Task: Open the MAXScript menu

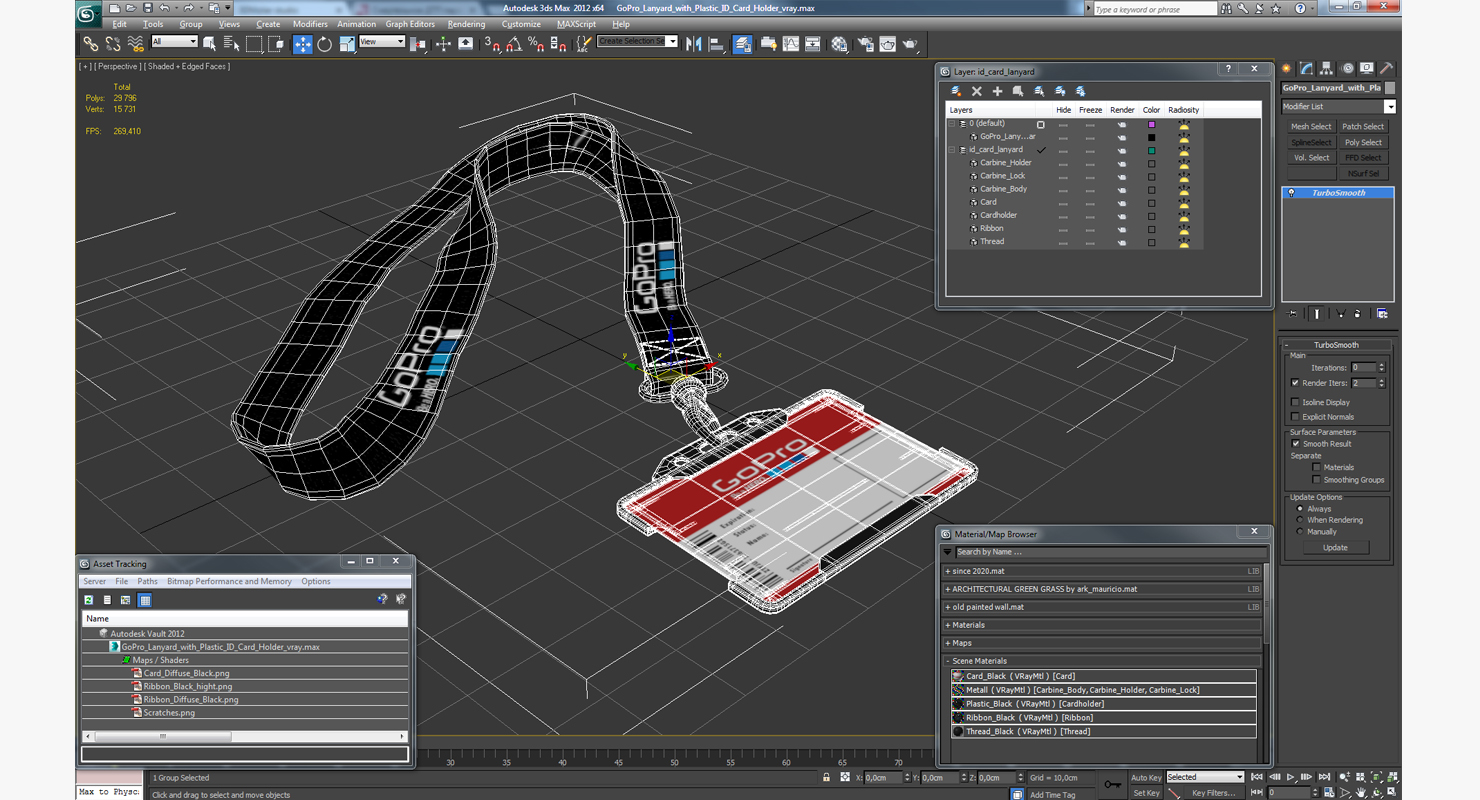Action: pyautogui.click(x=576, y=24)
